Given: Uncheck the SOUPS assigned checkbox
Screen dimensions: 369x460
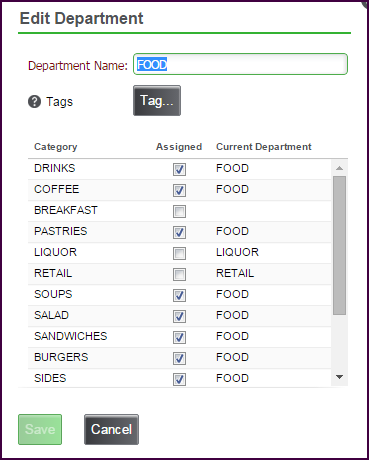Looking at the screenshot, I should click(x=179, y=295).
